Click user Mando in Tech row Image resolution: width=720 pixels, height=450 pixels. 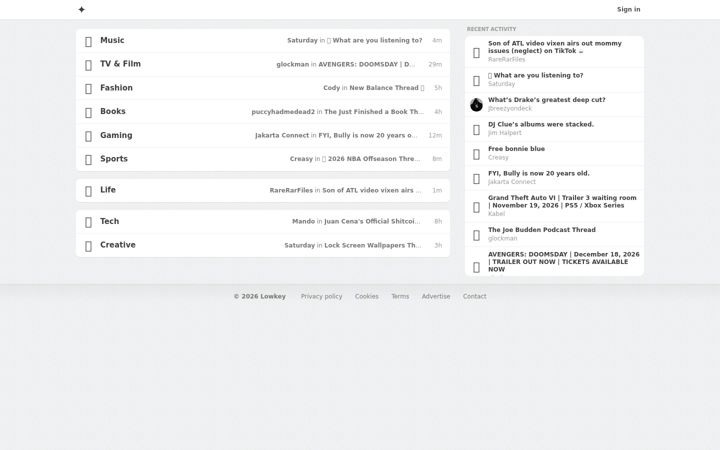(304, 221)
